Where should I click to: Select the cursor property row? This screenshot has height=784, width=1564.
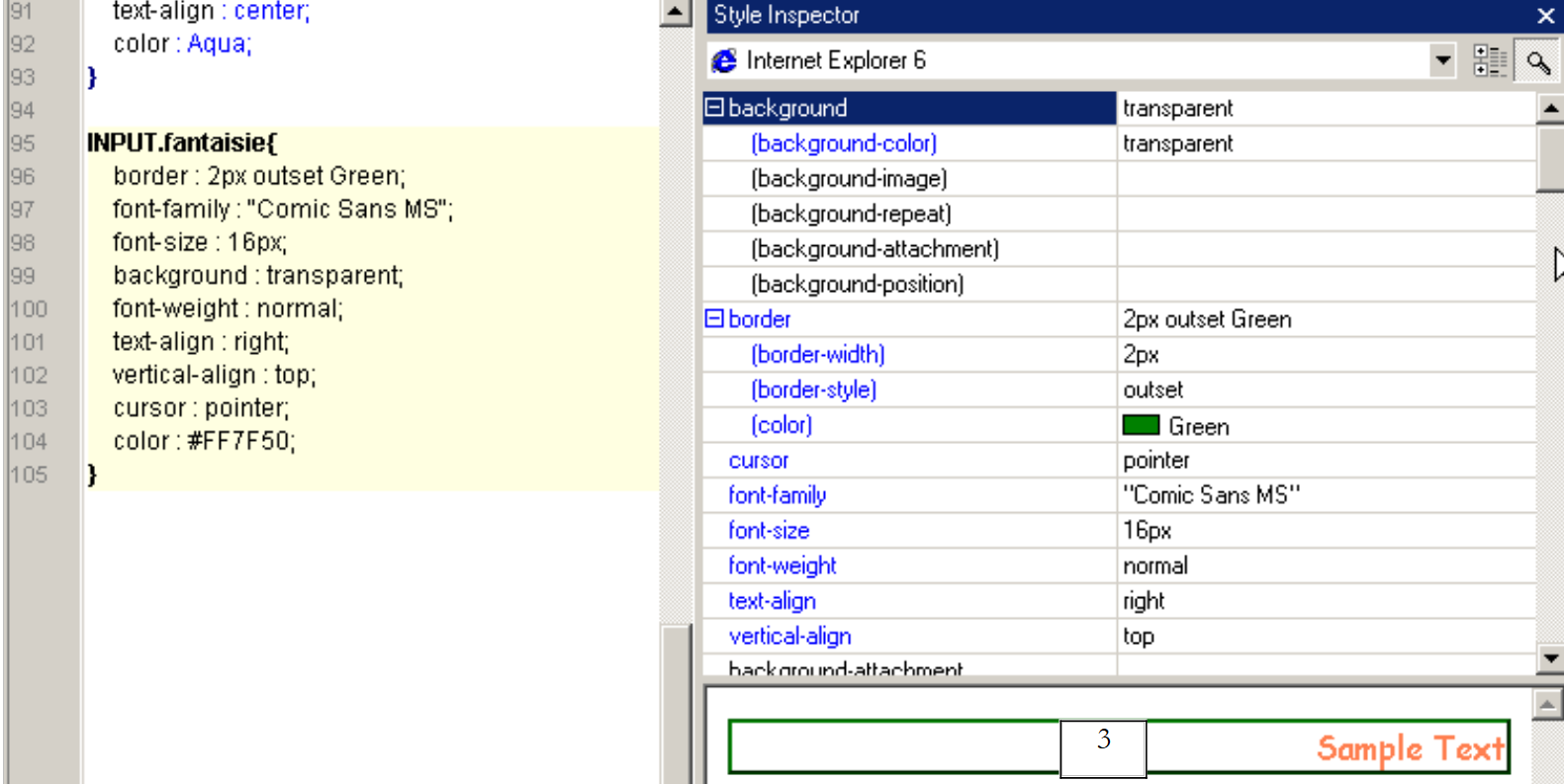point(759,461)
